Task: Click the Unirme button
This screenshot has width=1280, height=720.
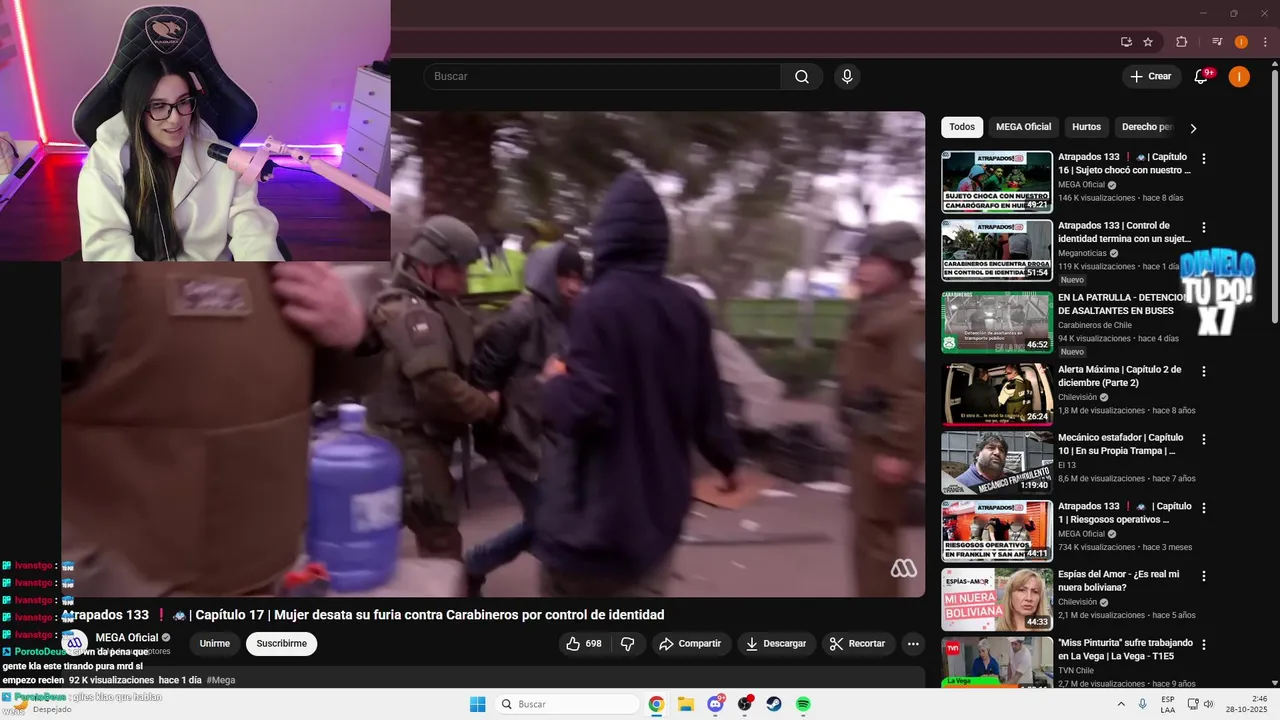Action: (x=215, y=644)
